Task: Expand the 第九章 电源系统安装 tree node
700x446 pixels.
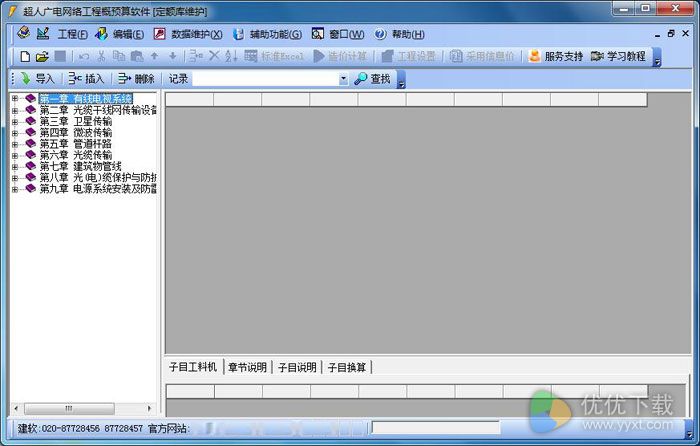Action: (15, 189)
